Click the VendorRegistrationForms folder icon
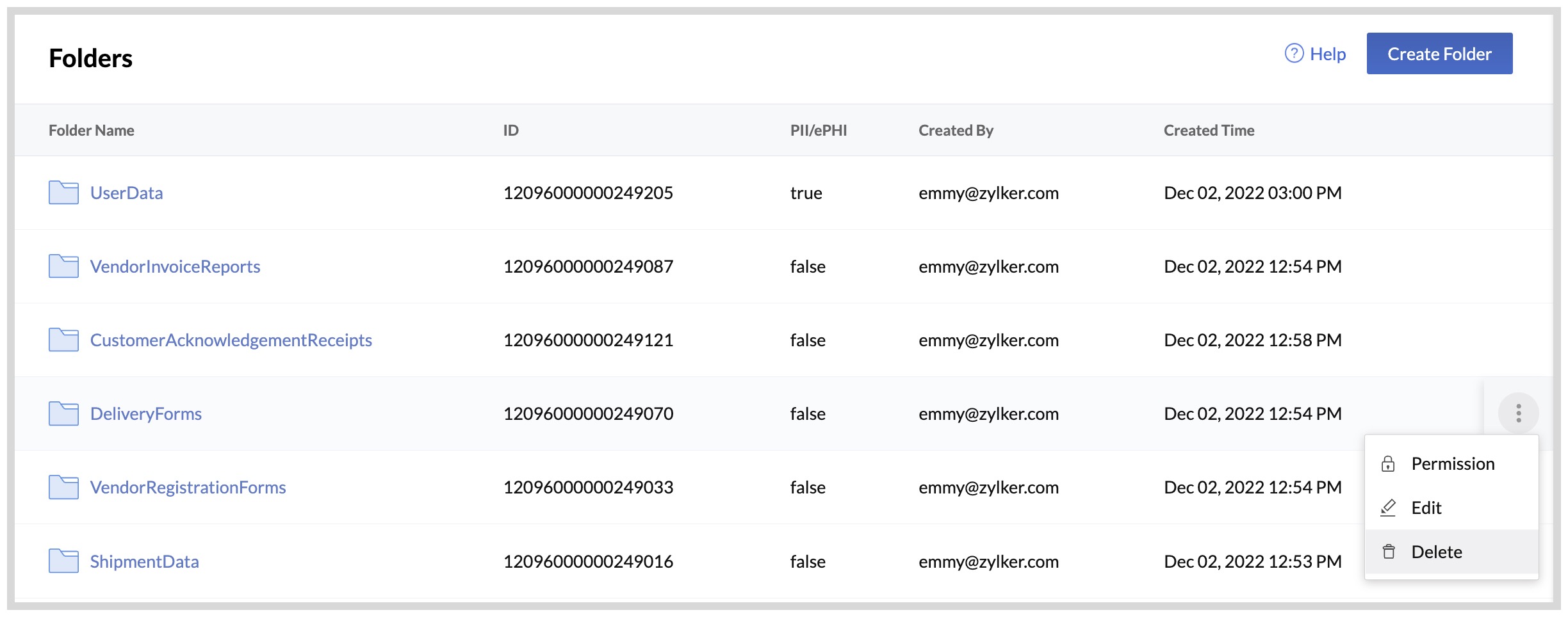This screenshot has height=617, width=1568. (x=63, y=487)
